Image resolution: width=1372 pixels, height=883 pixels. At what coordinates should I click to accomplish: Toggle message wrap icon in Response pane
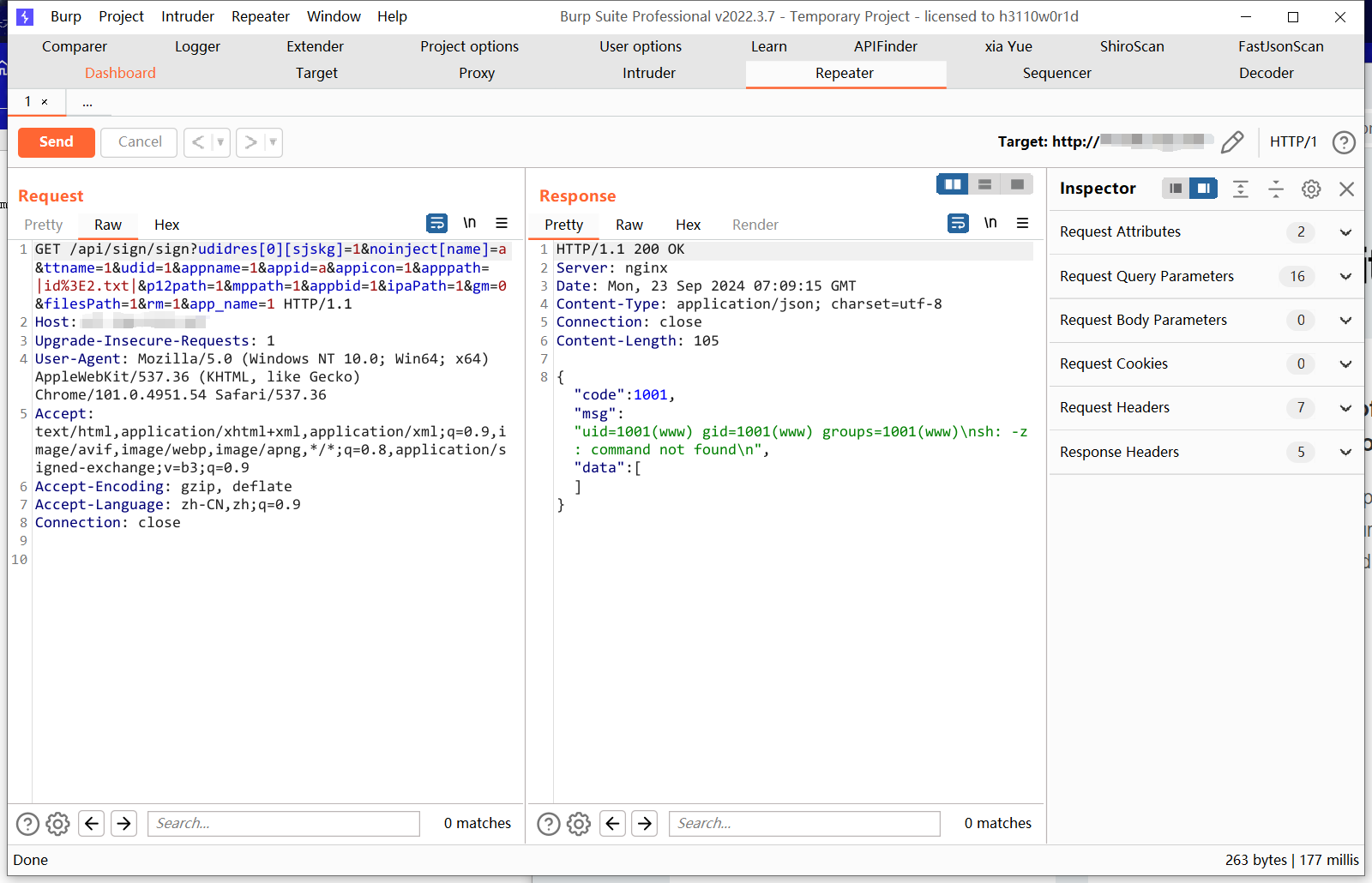pyautogui.click(x=958, y=224)
